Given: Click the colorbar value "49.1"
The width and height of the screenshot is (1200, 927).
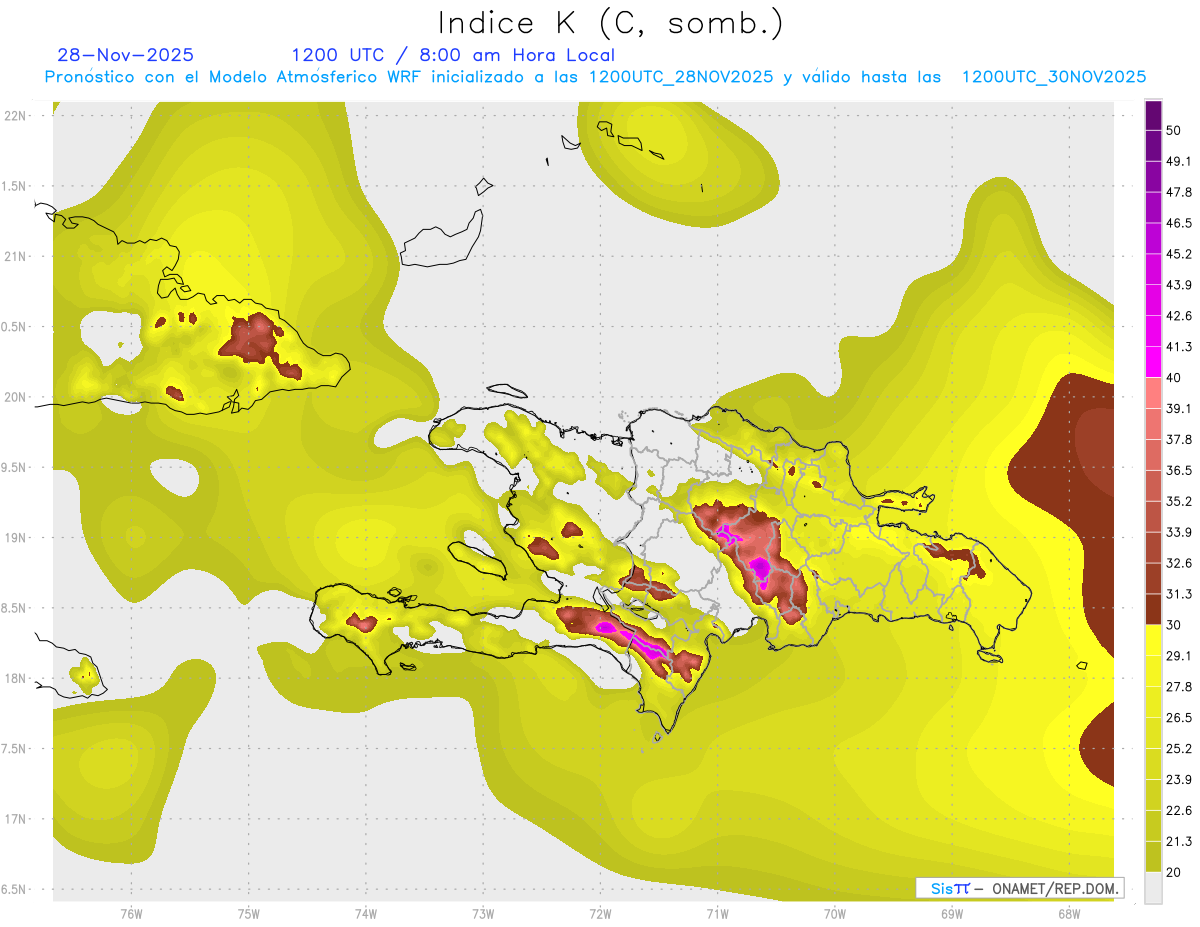Looking at the screenshot, I should click(1179, 161).
